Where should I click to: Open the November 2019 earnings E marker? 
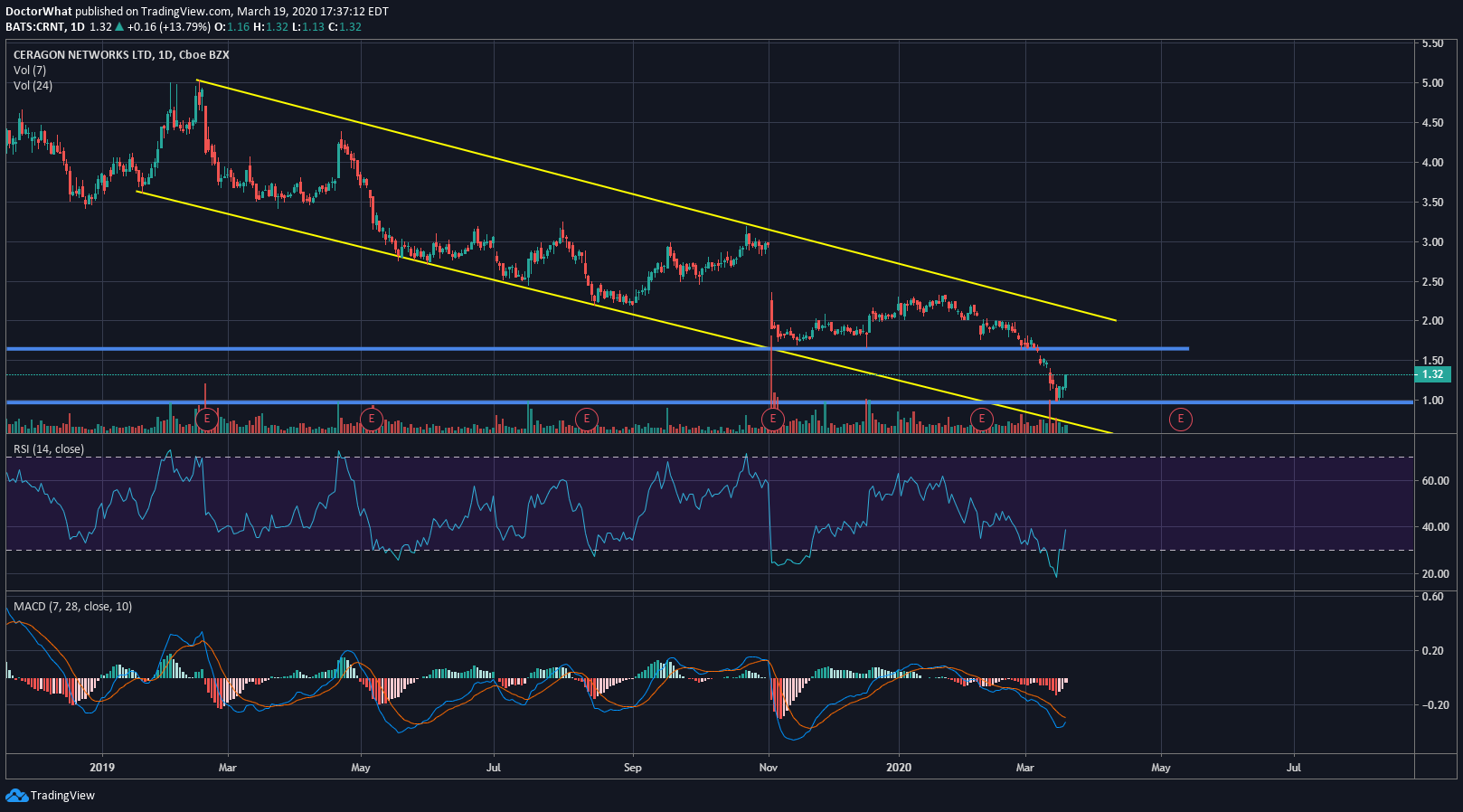(x=773, y=419)
